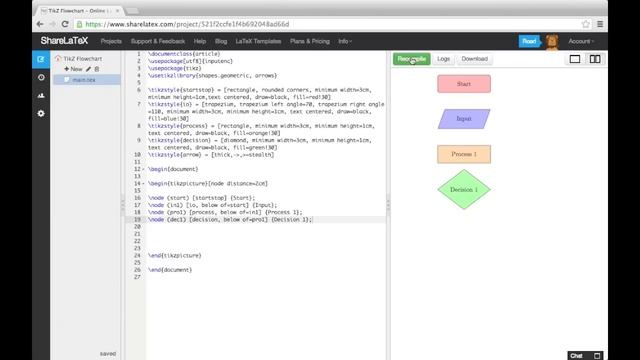The image size is (640, 360).
Task: Click the \usepackage{tikz} line
Action: tap(175, 68)
